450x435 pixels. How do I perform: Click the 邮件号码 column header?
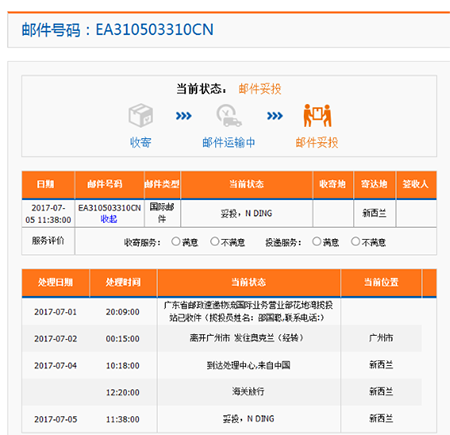[105, 184]
